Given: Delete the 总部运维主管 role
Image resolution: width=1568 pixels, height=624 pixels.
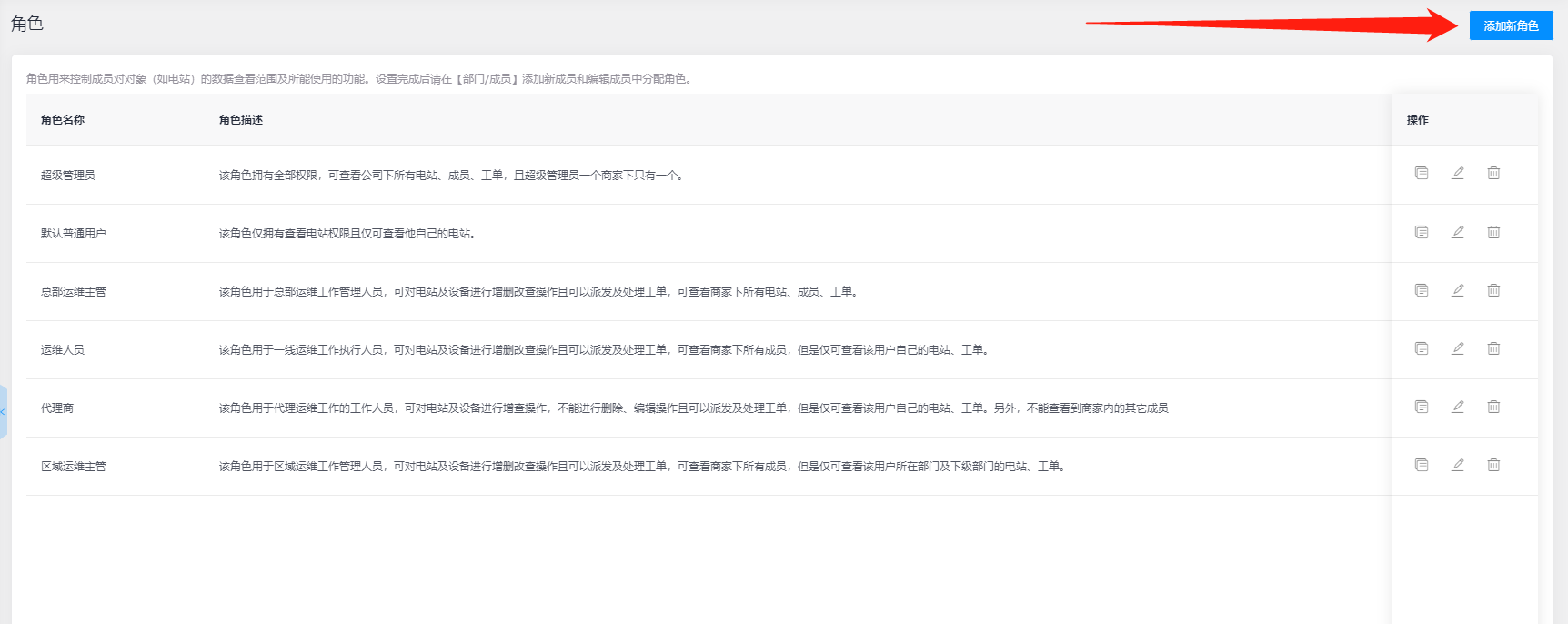Looking at the screenshot, I should pyautogui.click(x=1493, y=290).
